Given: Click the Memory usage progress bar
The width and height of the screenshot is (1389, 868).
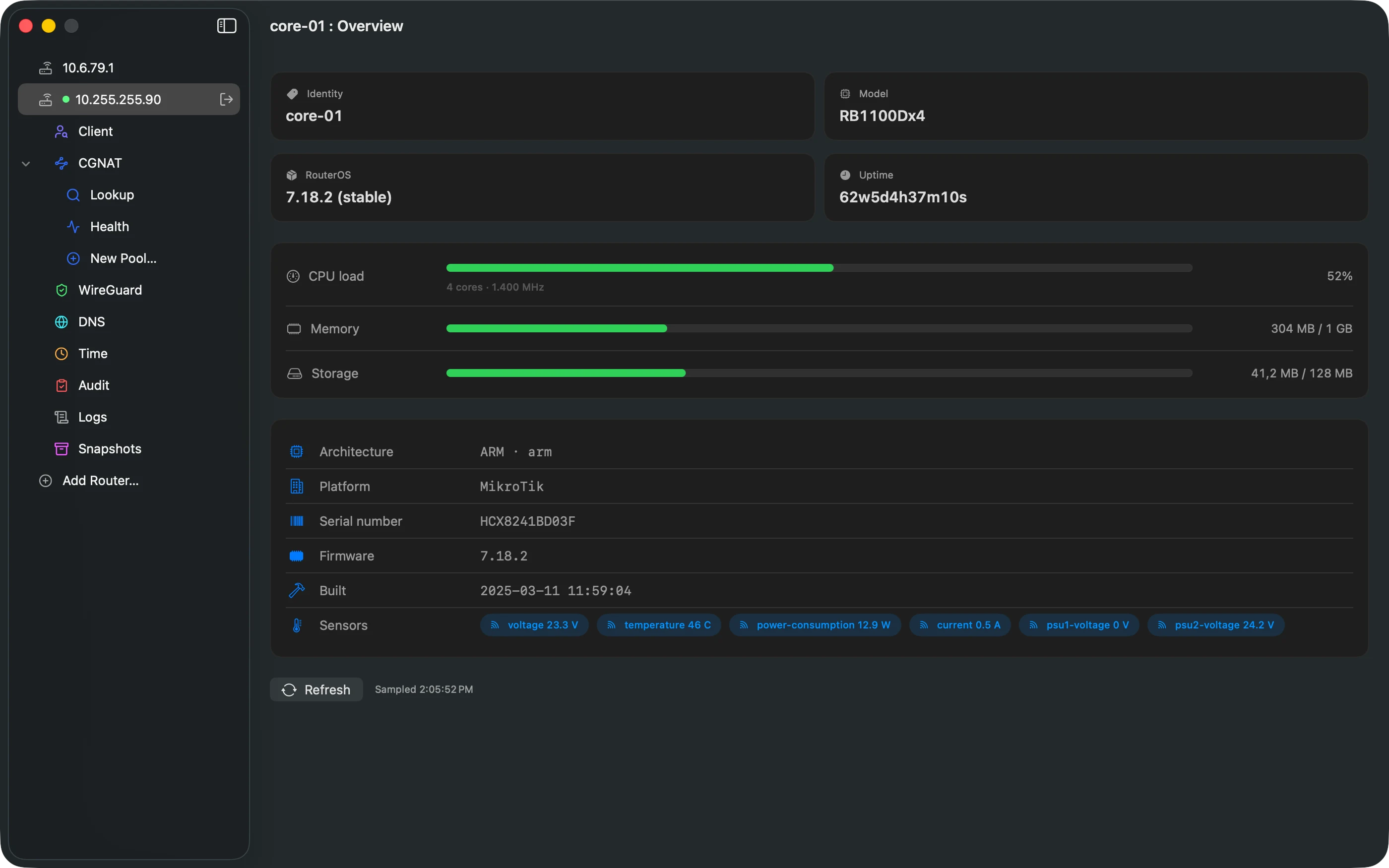Looking at the screenshot, I should (819, 329).
